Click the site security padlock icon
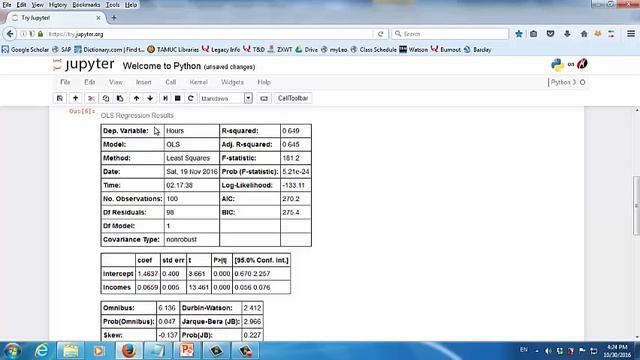This screenshot has height=360, width=640. coord(40,34)
